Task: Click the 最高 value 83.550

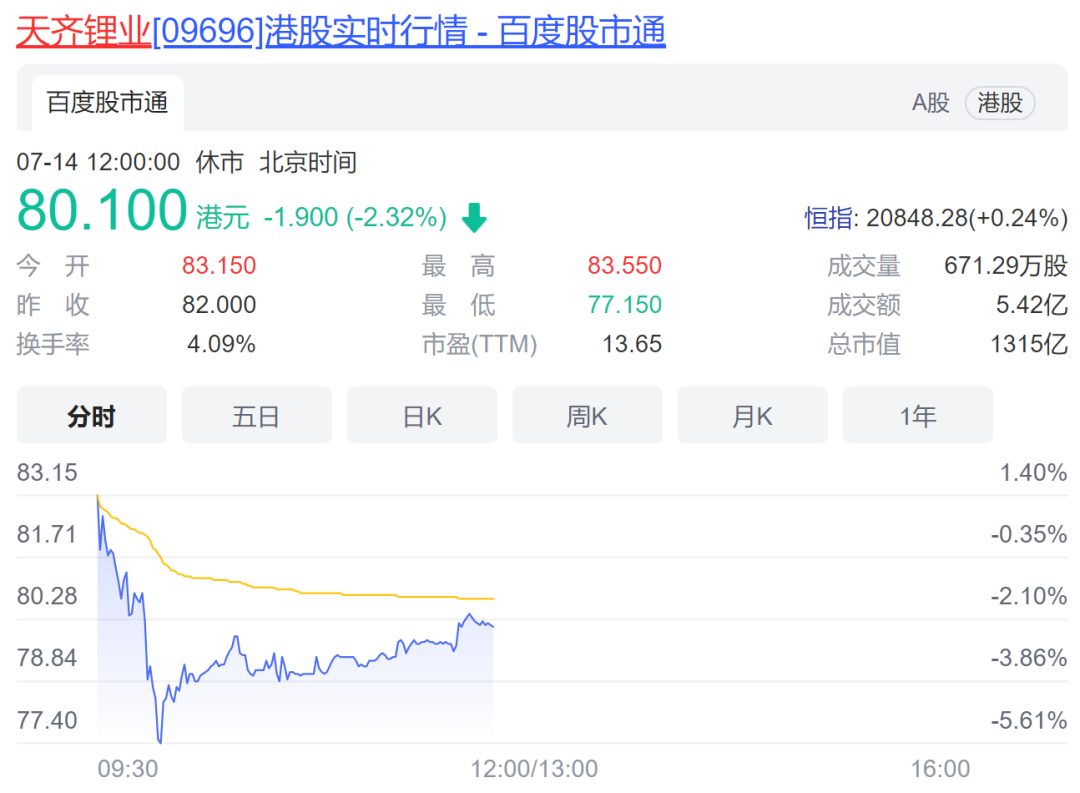Action: [x=624, y=266]
